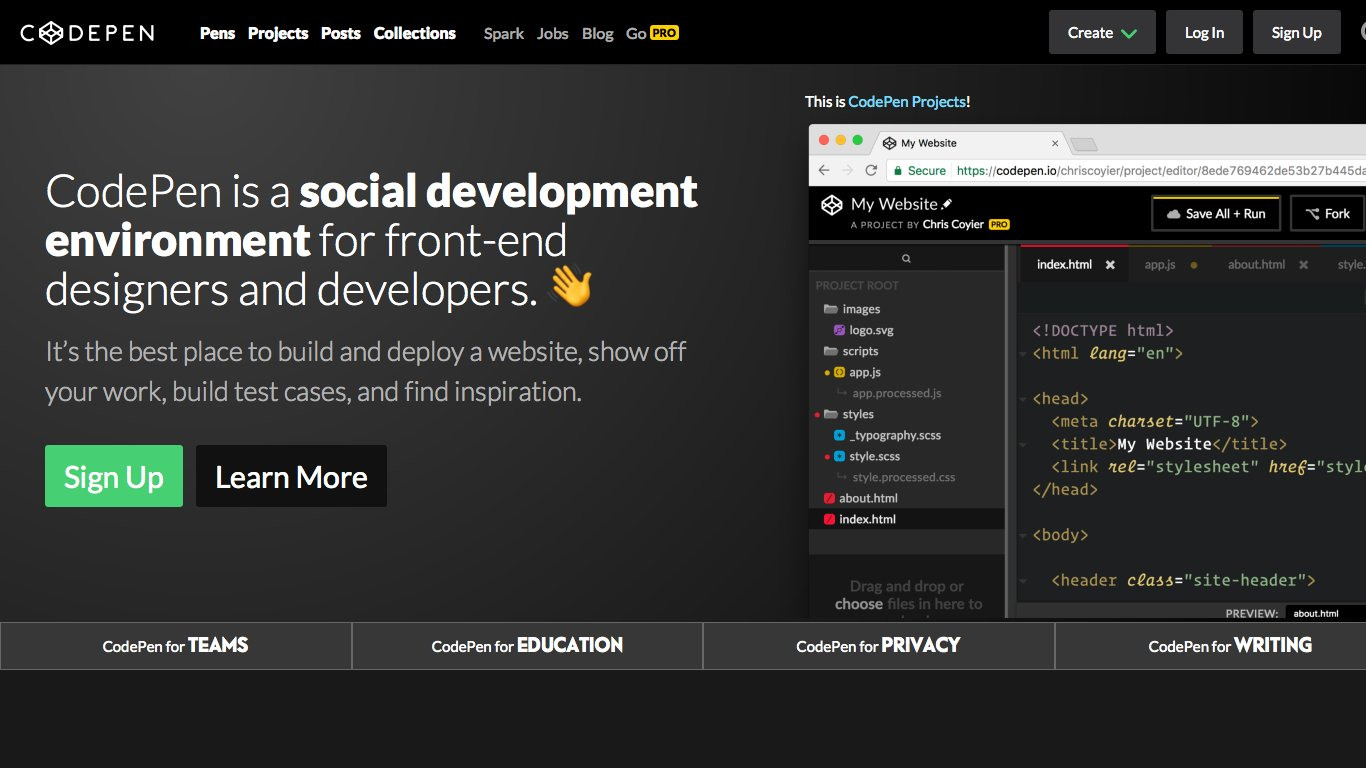Click the pencil edit icon beside My Website
The width and height of the screenshot is (1366, 768).
click(x=945, y=203)
